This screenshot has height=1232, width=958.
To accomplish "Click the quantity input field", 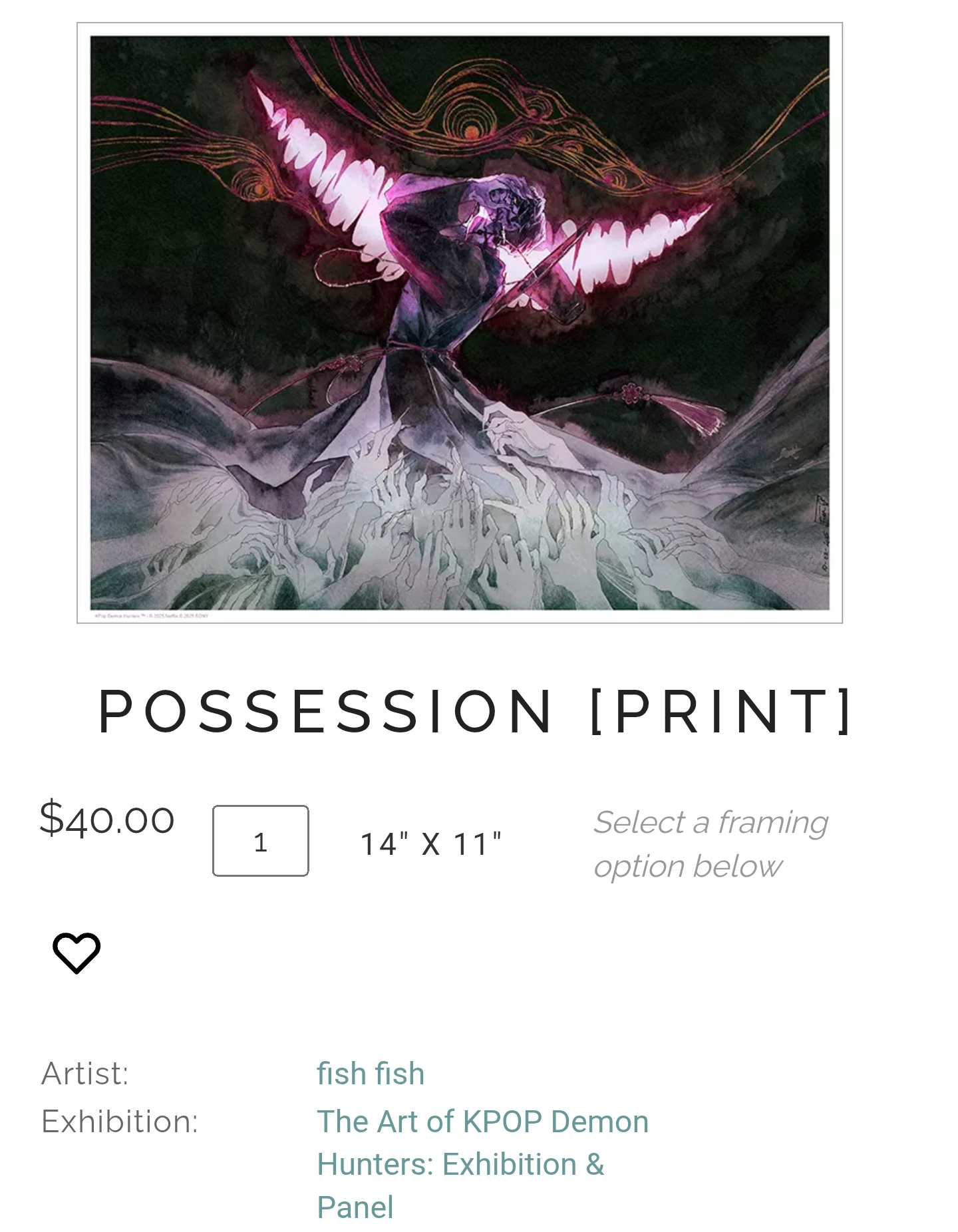I will click(x=261, y=841).
